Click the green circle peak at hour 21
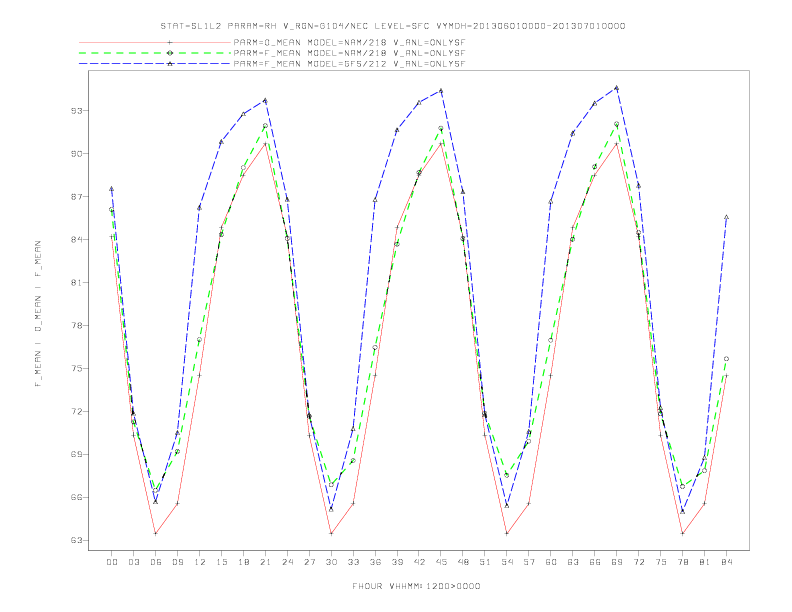The image size is (792, 612). 265,126
